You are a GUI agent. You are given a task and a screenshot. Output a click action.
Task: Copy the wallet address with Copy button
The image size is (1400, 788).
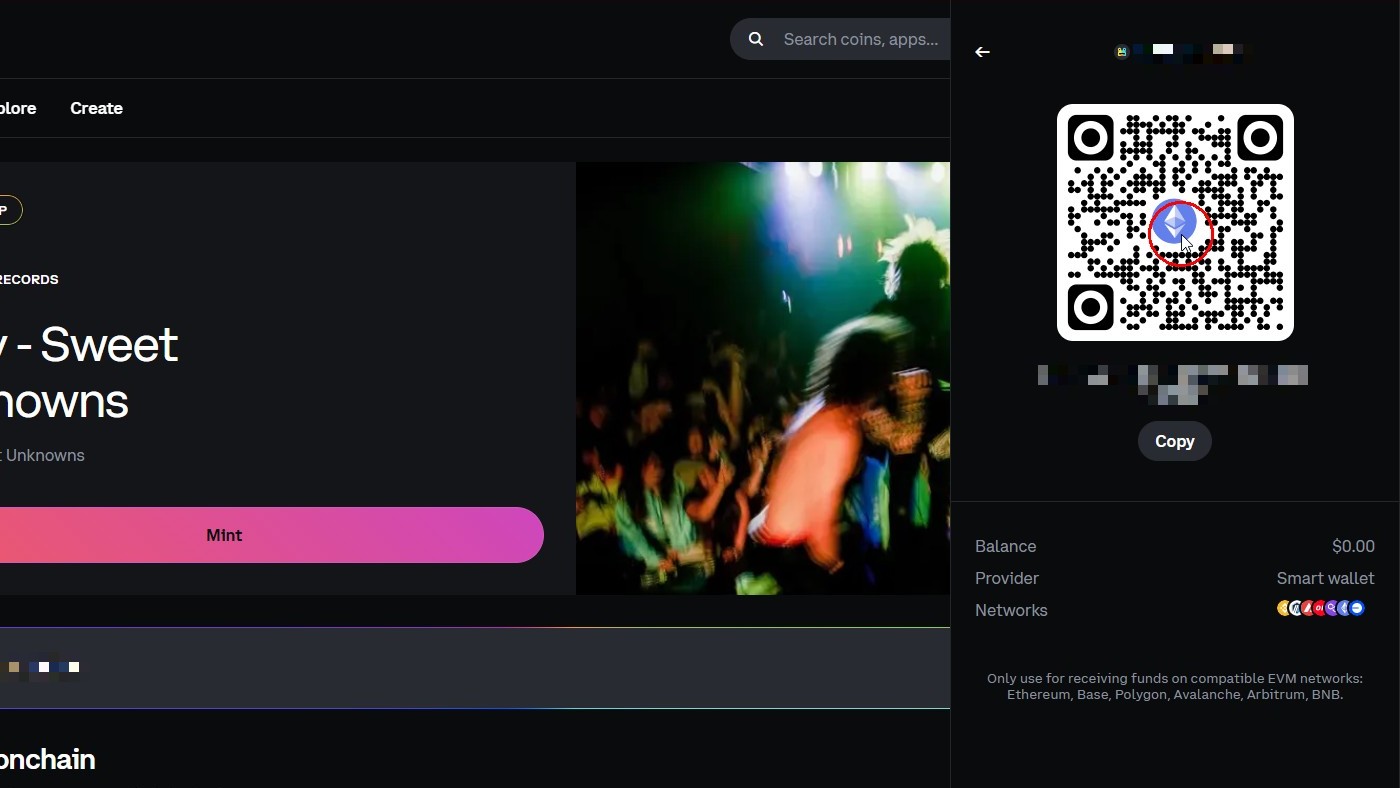point(1175,441)
